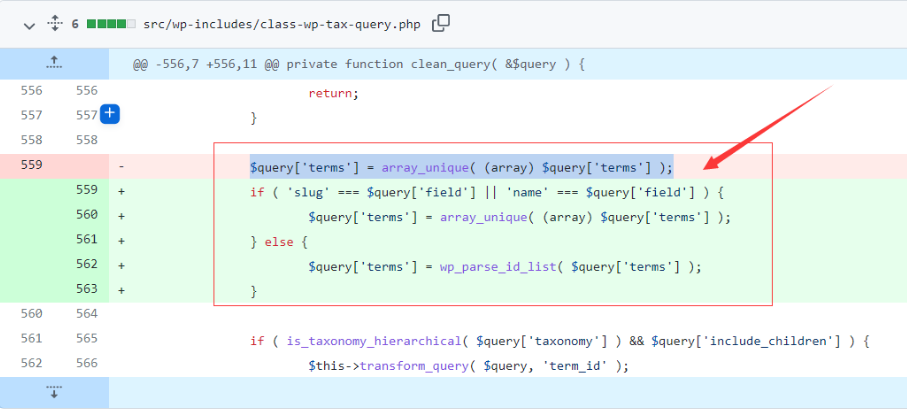Click new line number 564
907x413 pixels.
[87, 314]
